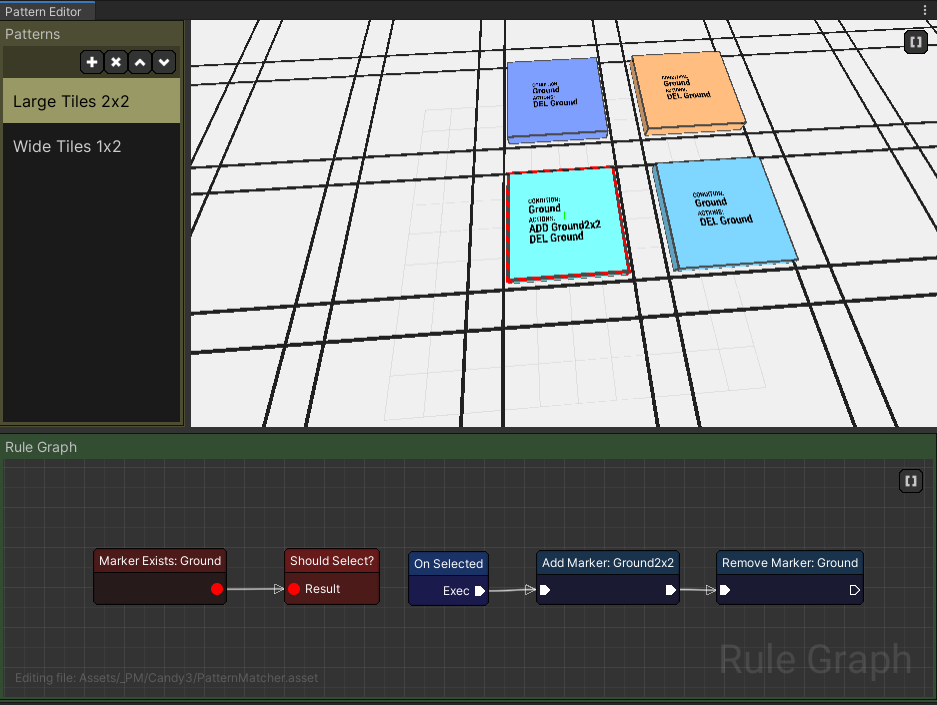
Task: Delete the selected pattern with the X icon
Action: tap(116, 62)
